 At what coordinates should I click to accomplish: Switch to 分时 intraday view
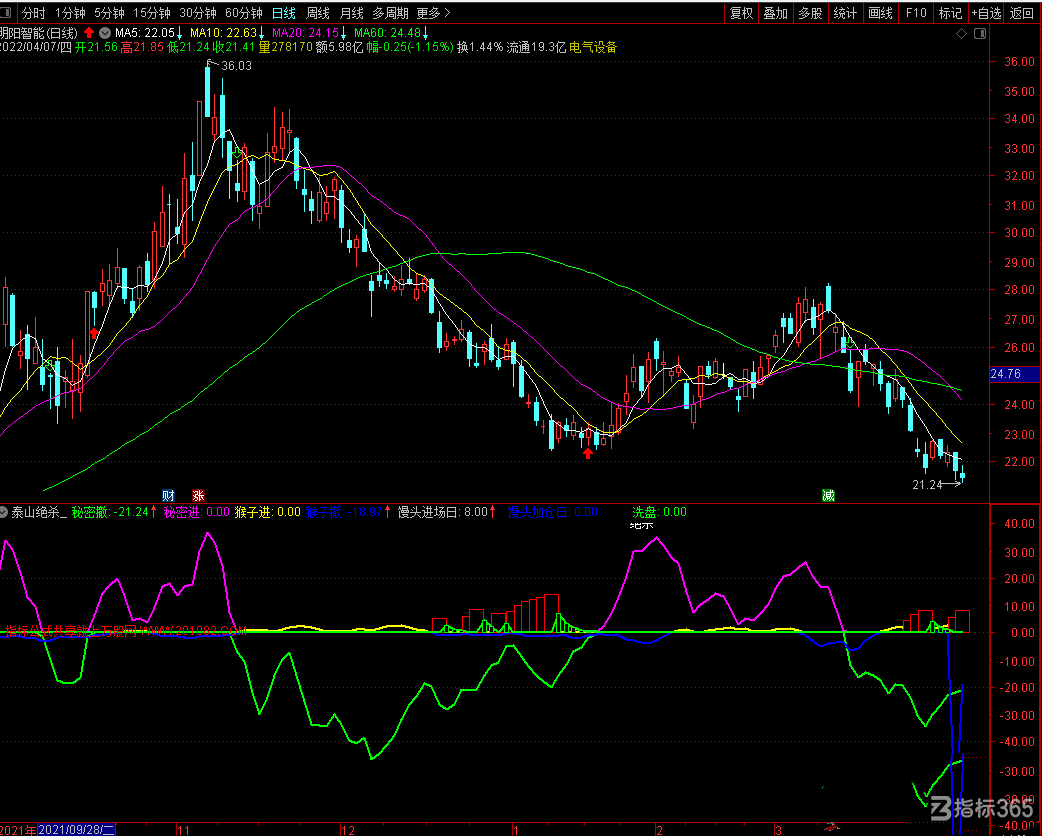coord(33,13)
